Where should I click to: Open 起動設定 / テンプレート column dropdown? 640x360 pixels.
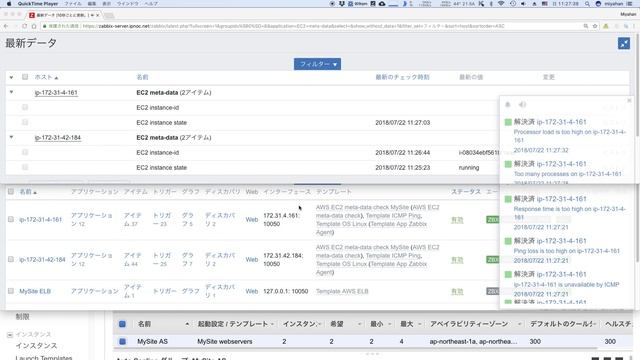point(272,324)
